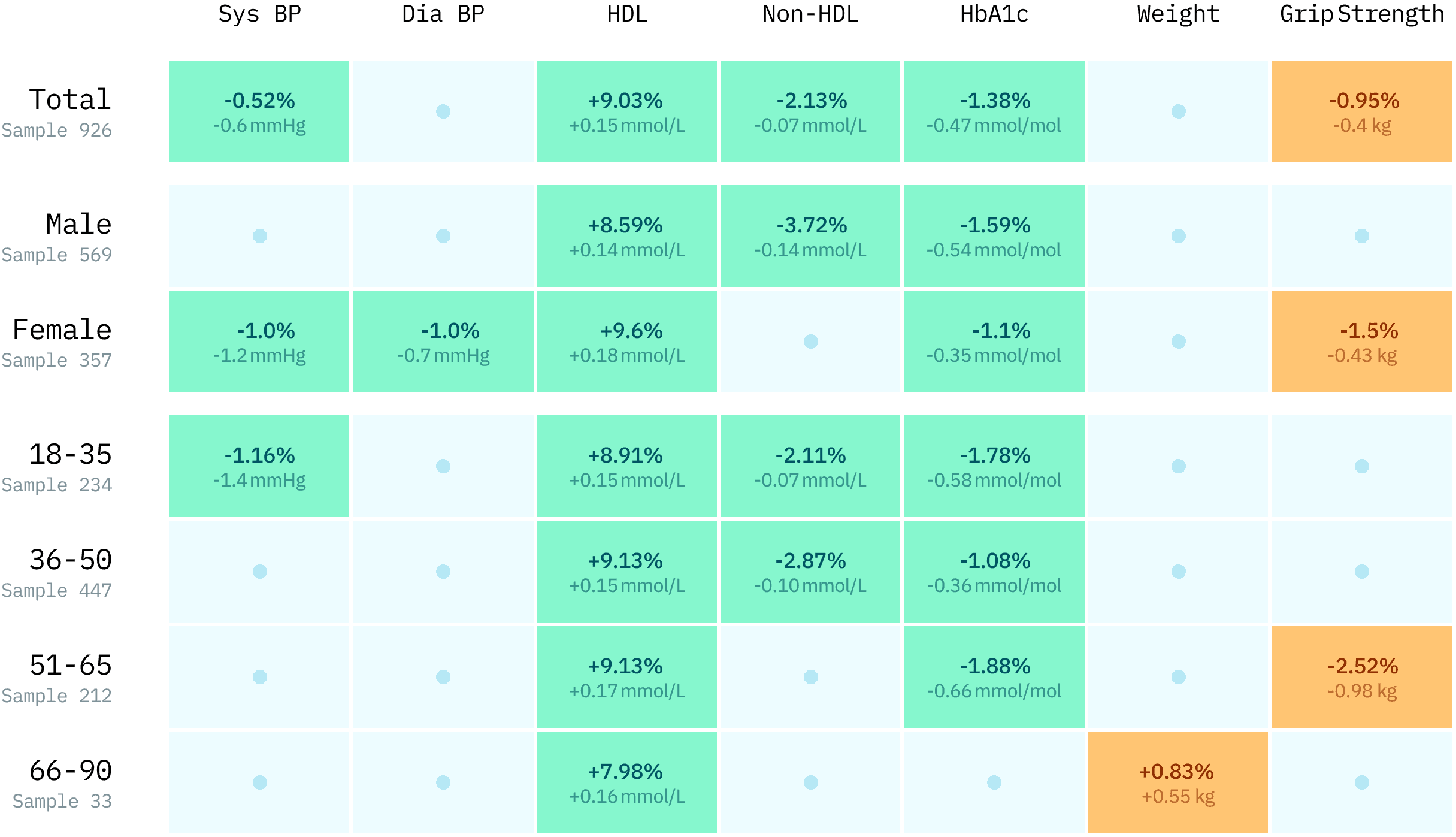Viewport: 1456px width, 837px height.
Task: Click the 18-35 age group label
Action: click(x=70, y=455)
